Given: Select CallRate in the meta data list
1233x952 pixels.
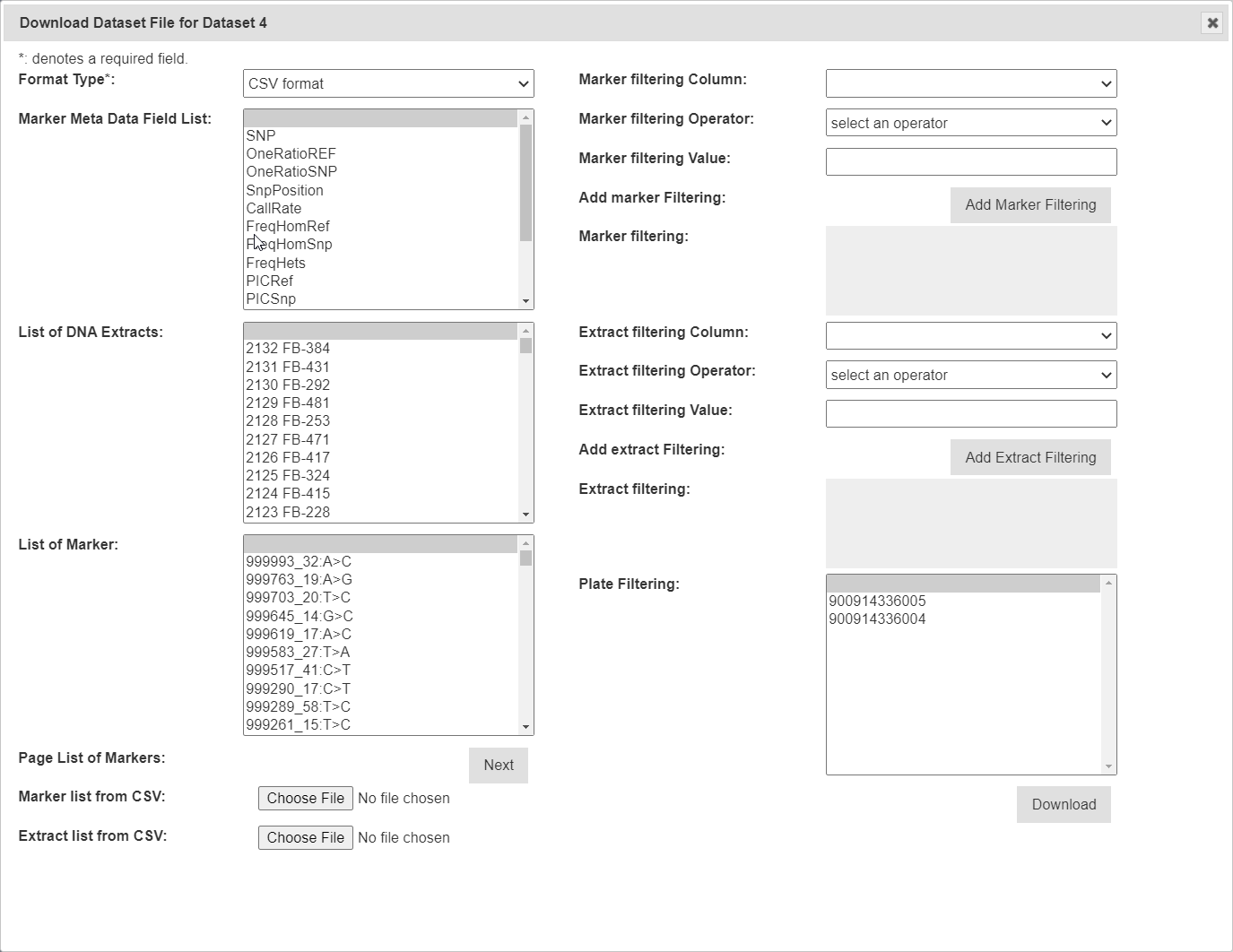Looking at the screenshot, I should coord(274,208).
